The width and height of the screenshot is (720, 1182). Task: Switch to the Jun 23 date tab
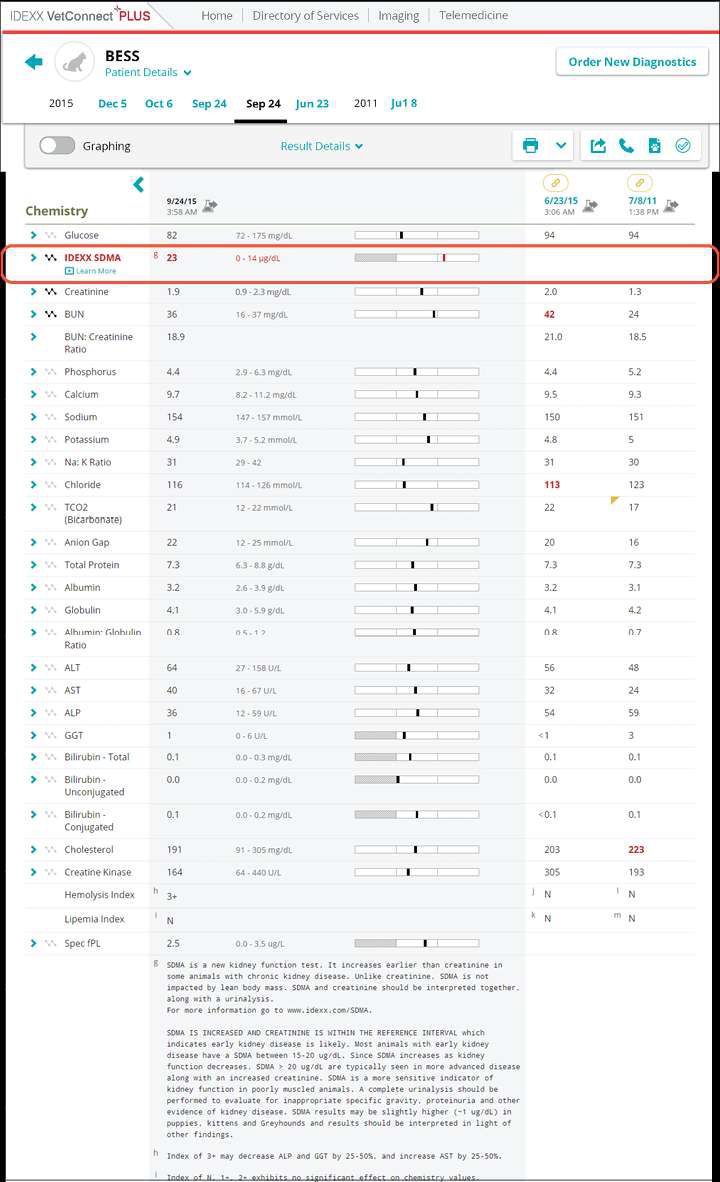(312, 103)
